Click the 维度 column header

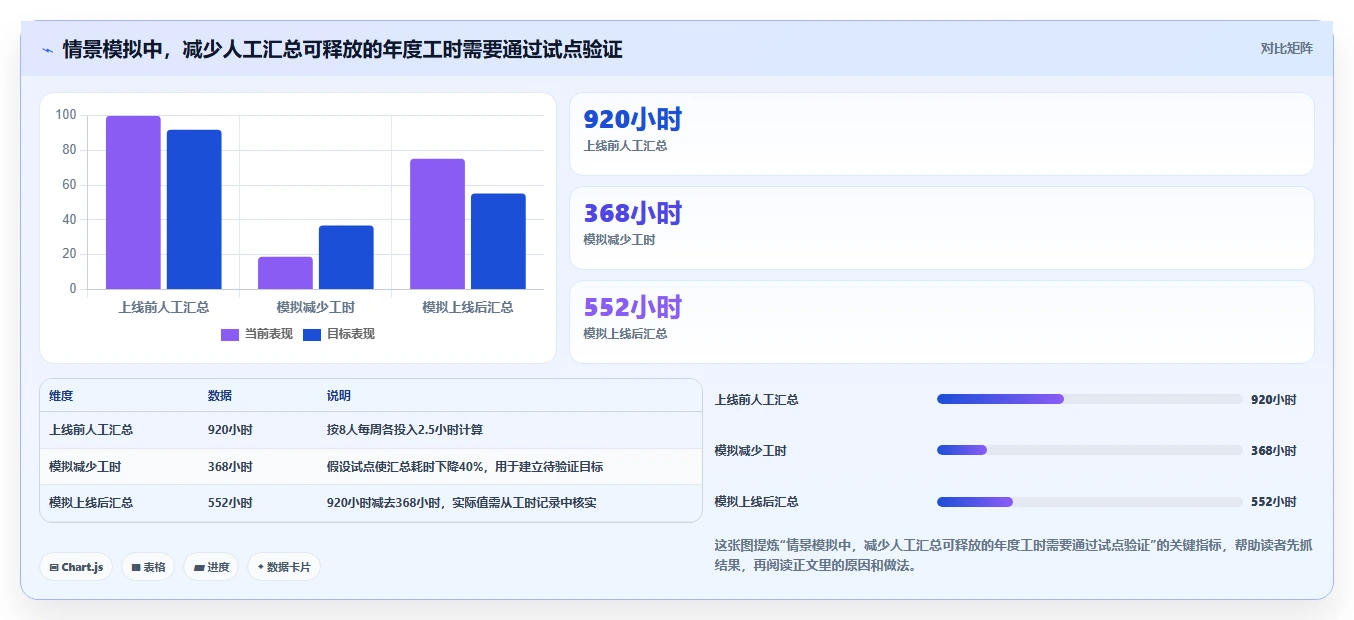click(x=61, y=396)
